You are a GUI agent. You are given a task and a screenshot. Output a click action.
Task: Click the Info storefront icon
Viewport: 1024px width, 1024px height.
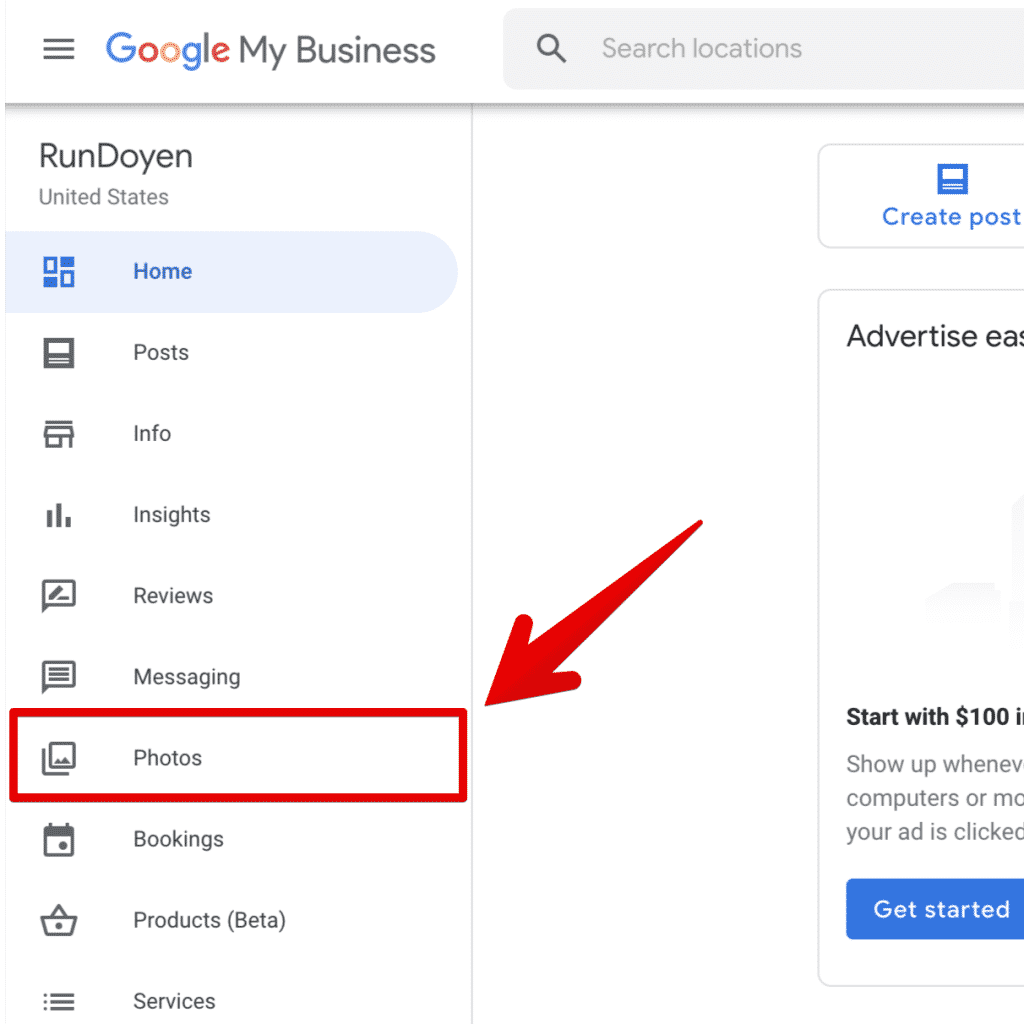coord(59,433)
